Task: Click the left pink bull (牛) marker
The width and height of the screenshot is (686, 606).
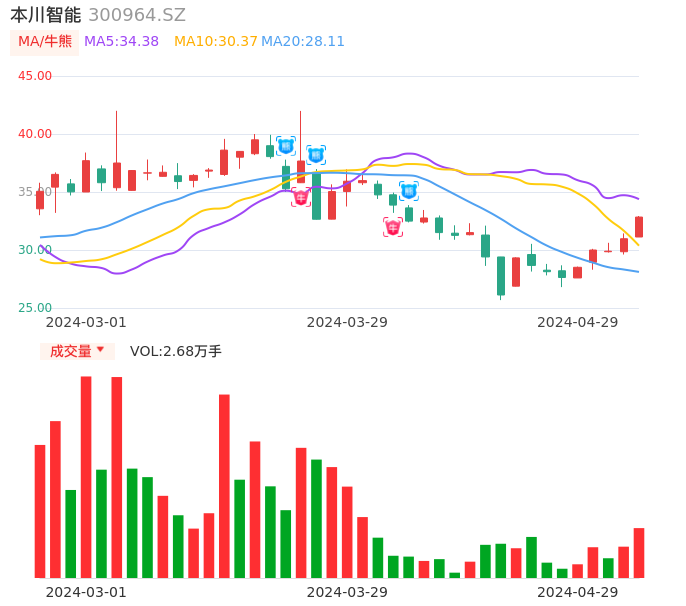Action: coord(301,198)
